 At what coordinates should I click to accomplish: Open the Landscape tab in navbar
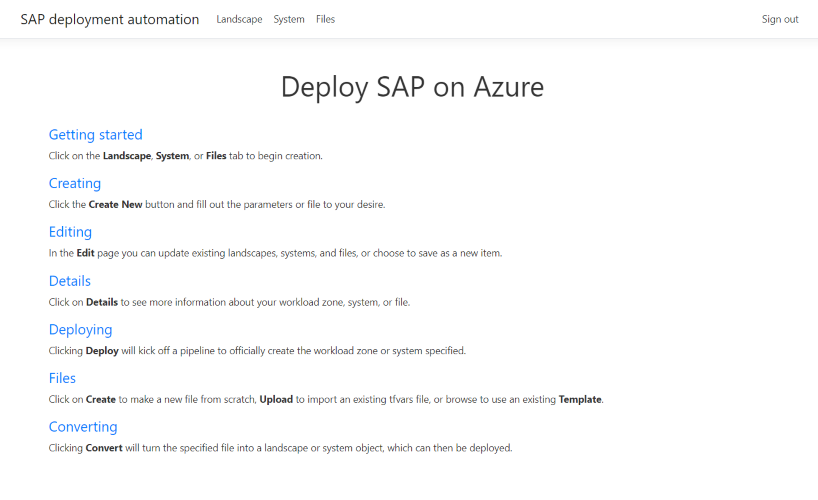pos(239,19)
